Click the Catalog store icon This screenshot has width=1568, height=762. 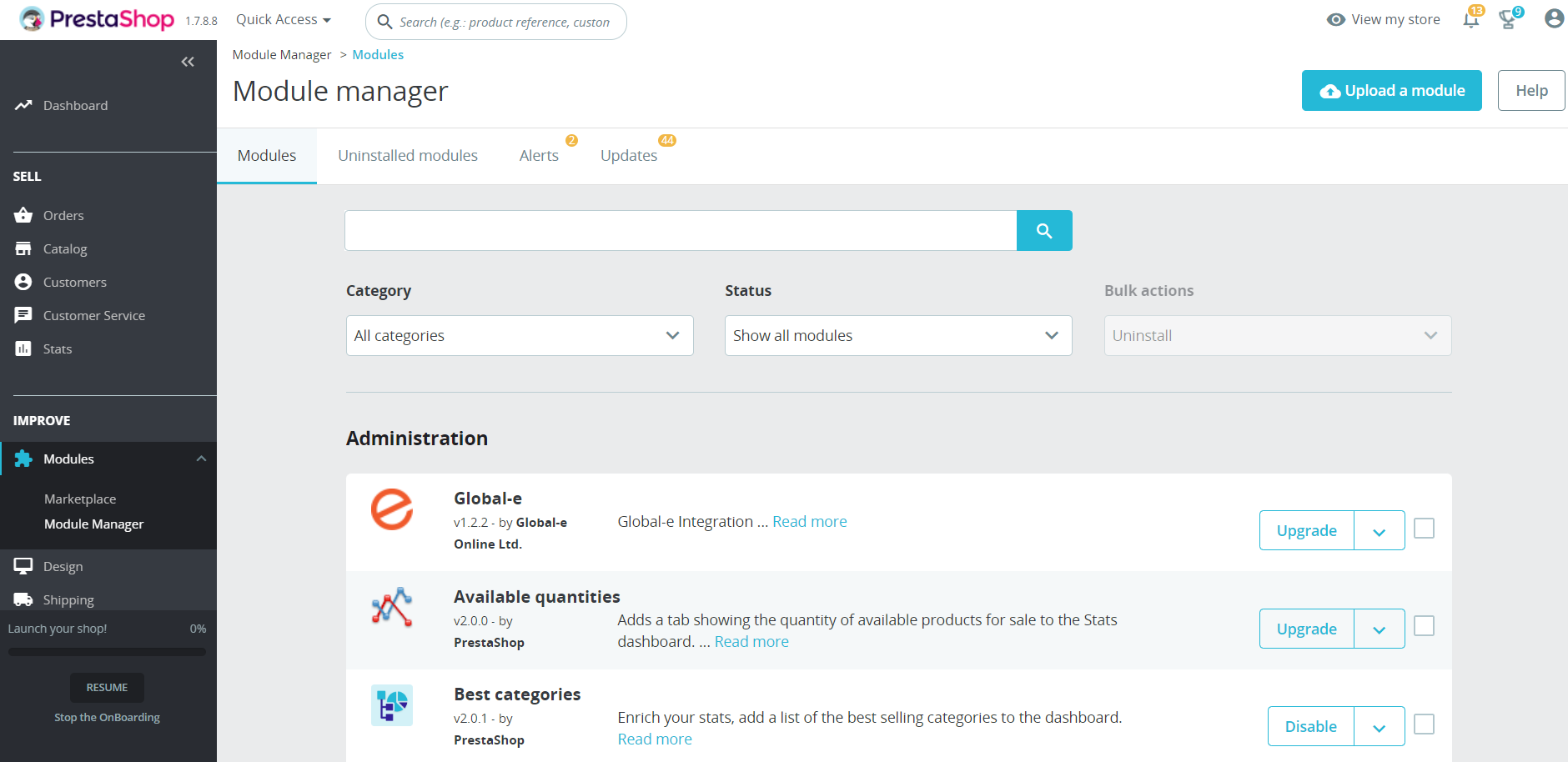23,248
